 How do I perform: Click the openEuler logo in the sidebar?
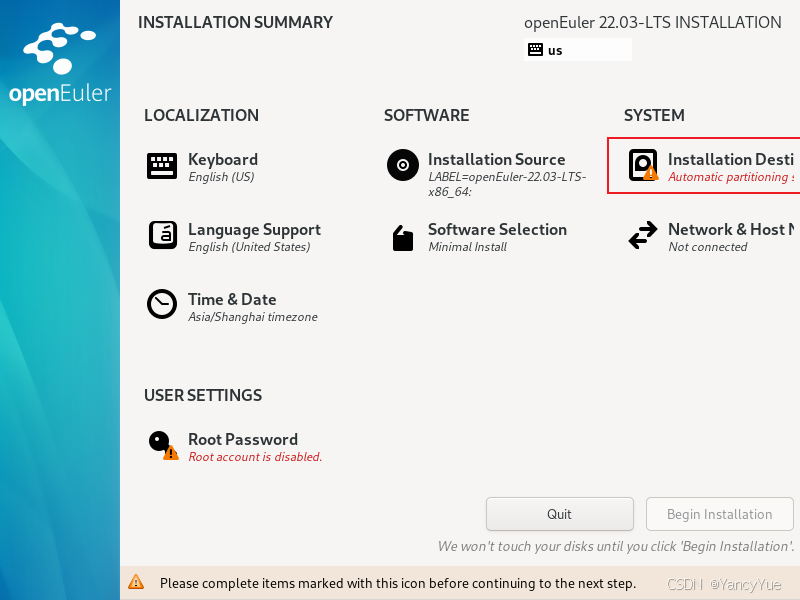click(57, 55)
